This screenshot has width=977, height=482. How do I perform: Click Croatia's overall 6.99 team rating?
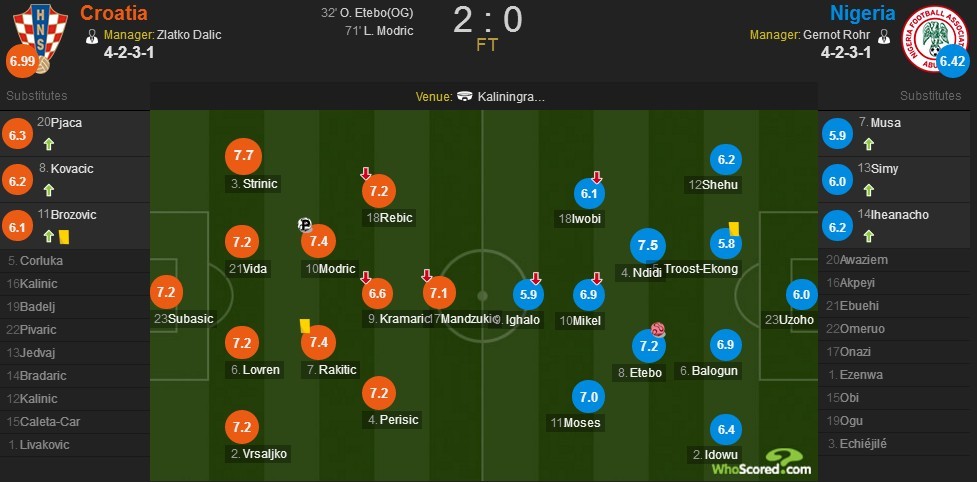24,62
